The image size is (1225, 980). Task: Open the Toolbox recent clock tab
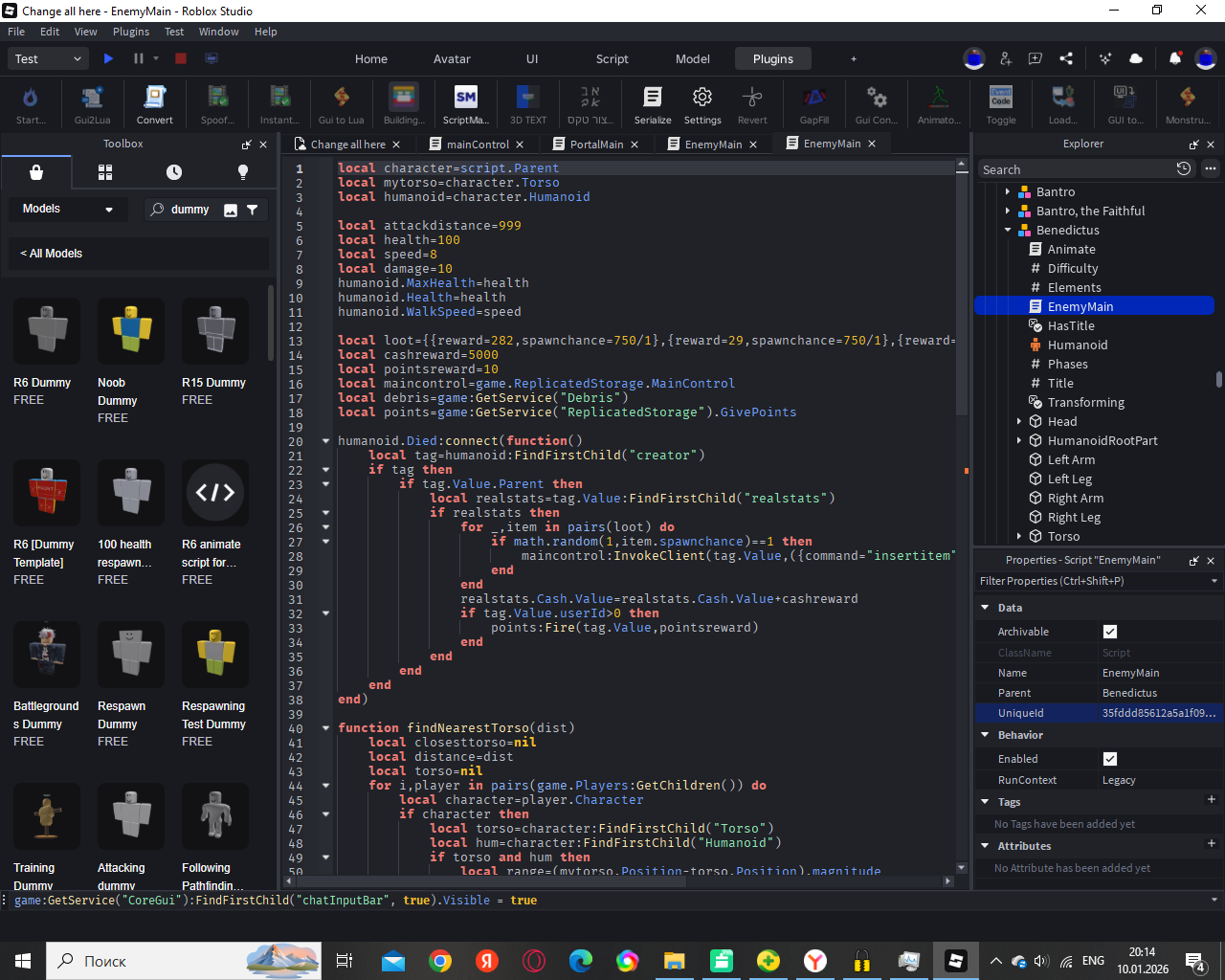[x=174, y=172]
